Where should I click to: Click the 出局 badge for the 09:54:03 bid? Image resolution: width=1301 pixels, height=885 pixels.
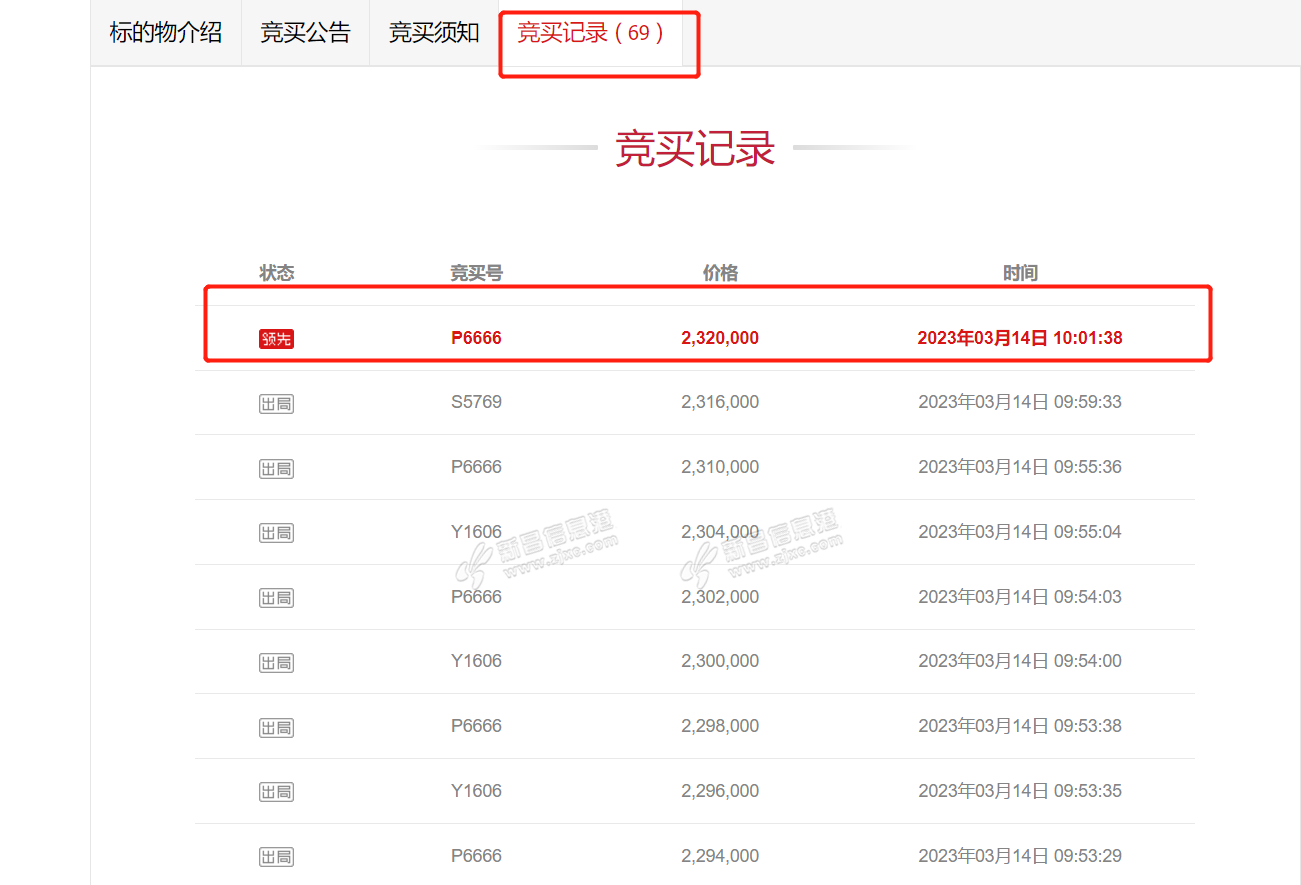pos(276,598)
